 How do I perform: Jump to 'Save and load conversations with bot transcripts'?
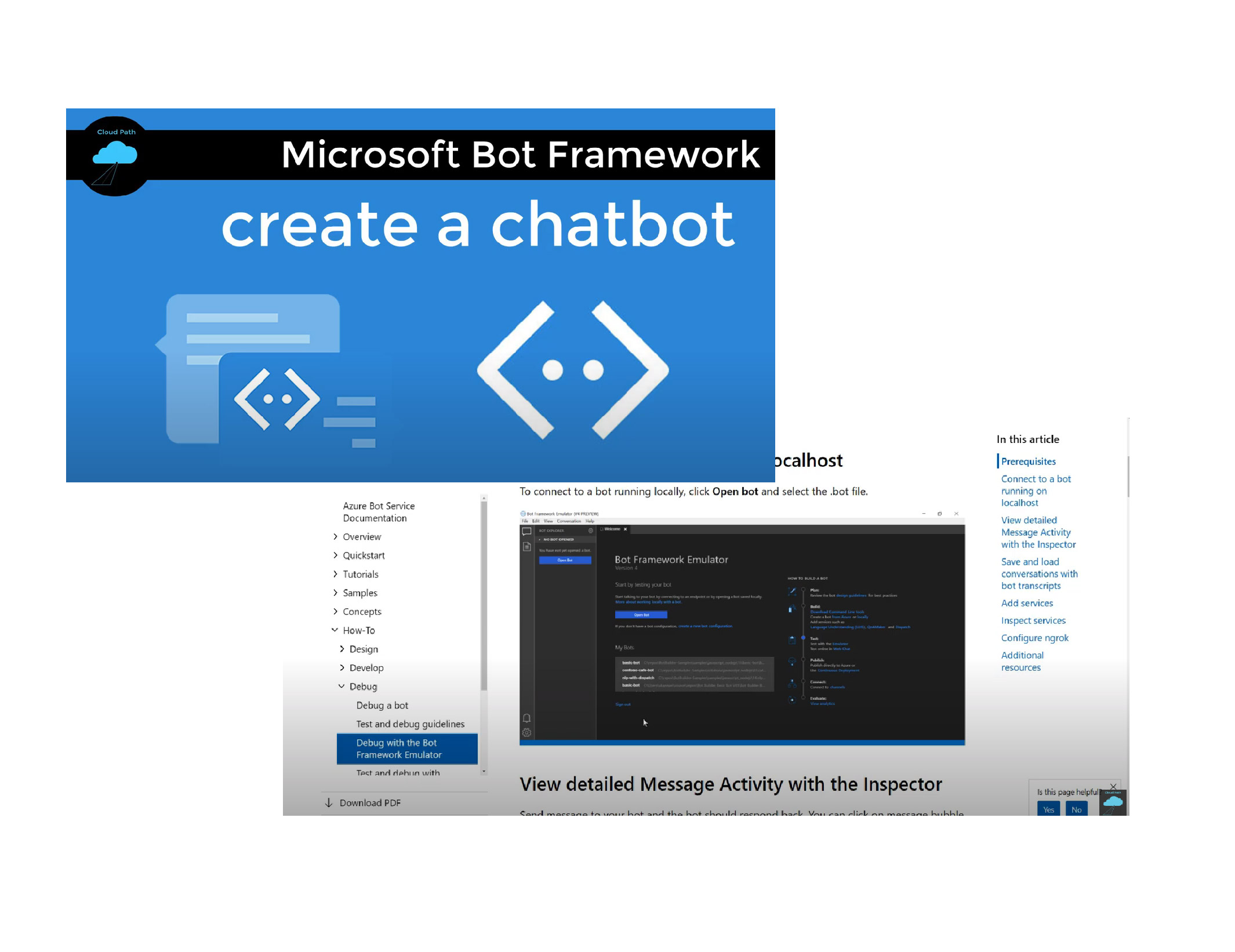1040,574
